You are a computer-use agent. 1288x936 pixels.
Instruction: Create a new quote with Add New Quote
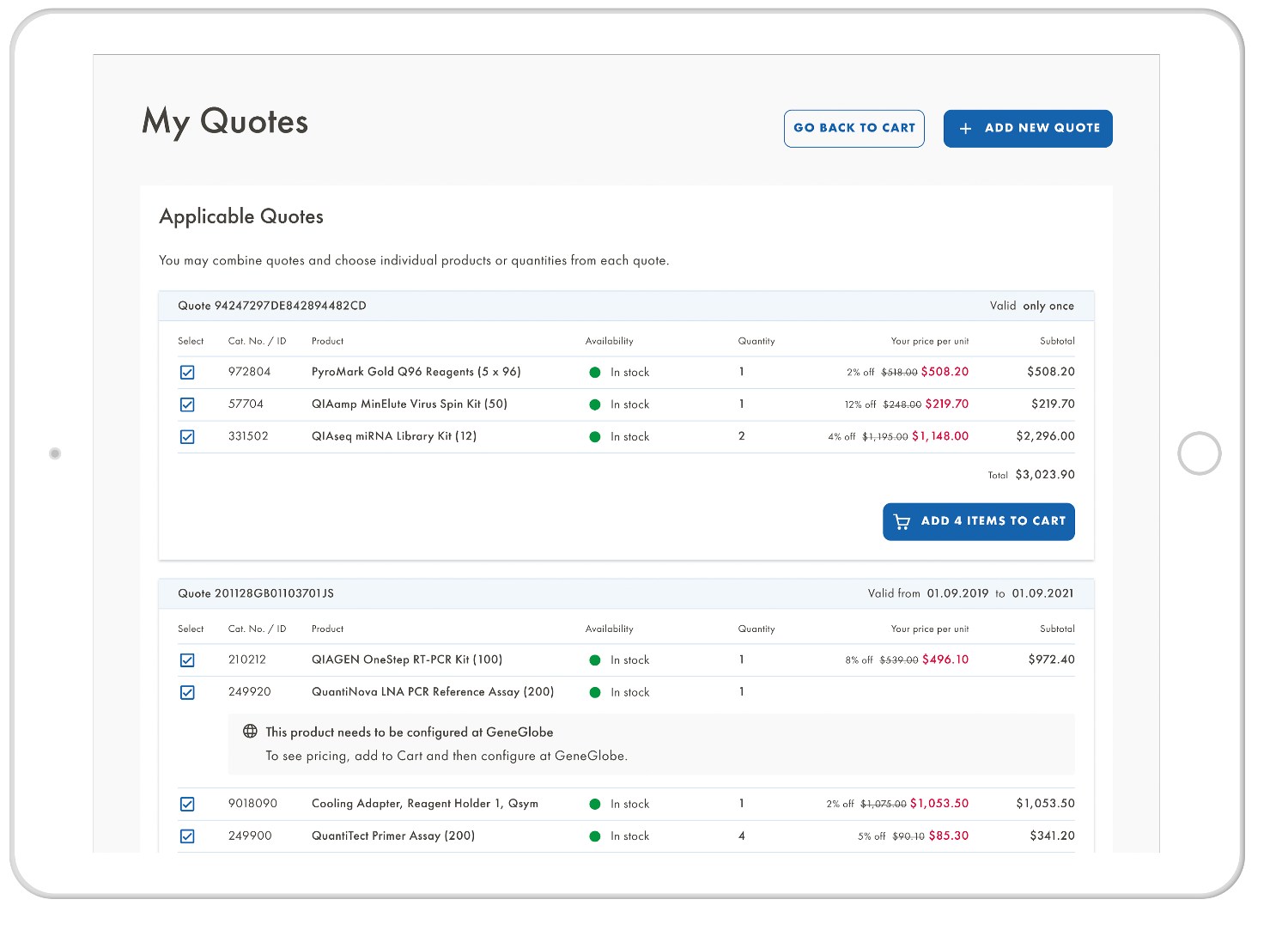pos(1027,129)
